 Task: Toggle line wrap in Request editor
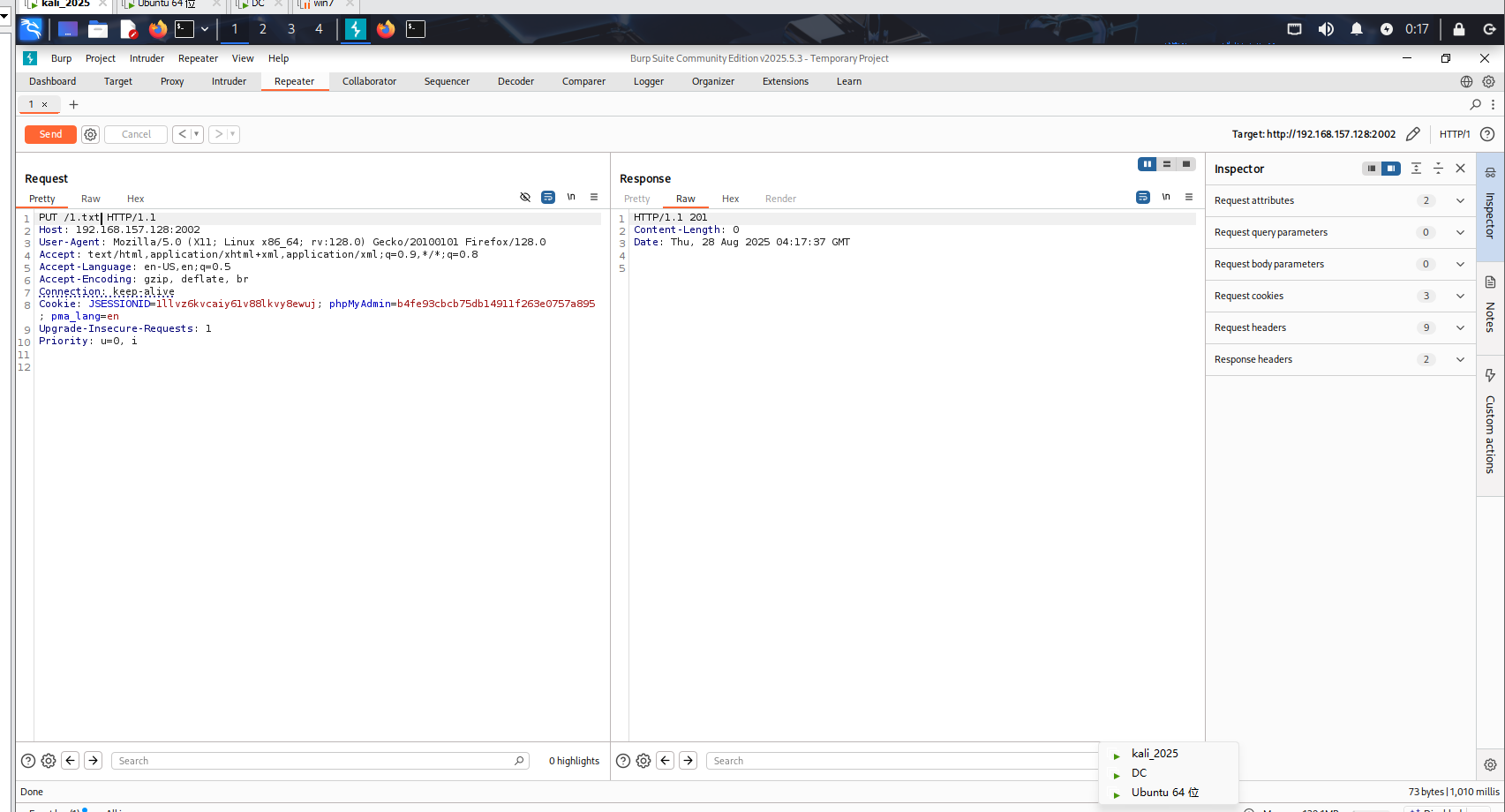tap(548, 197)
